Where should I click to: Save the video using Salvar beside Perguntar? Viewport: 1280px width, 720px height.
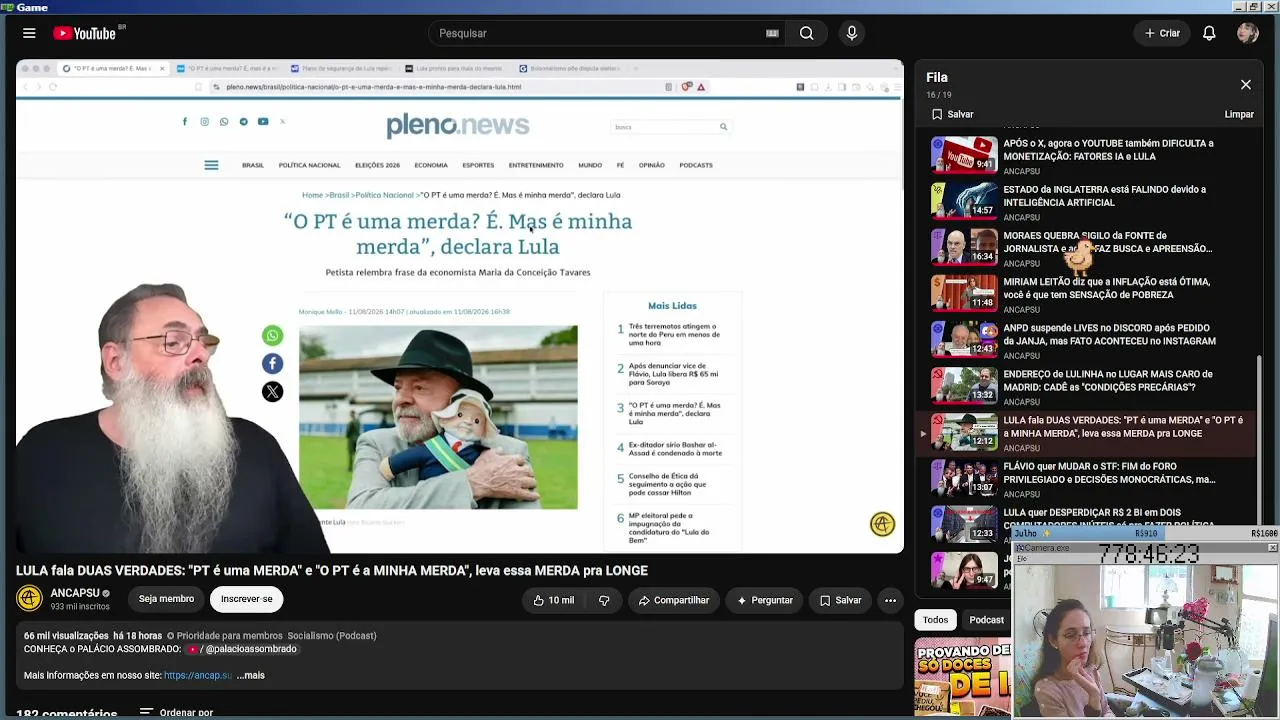click(x=840, y=600)
